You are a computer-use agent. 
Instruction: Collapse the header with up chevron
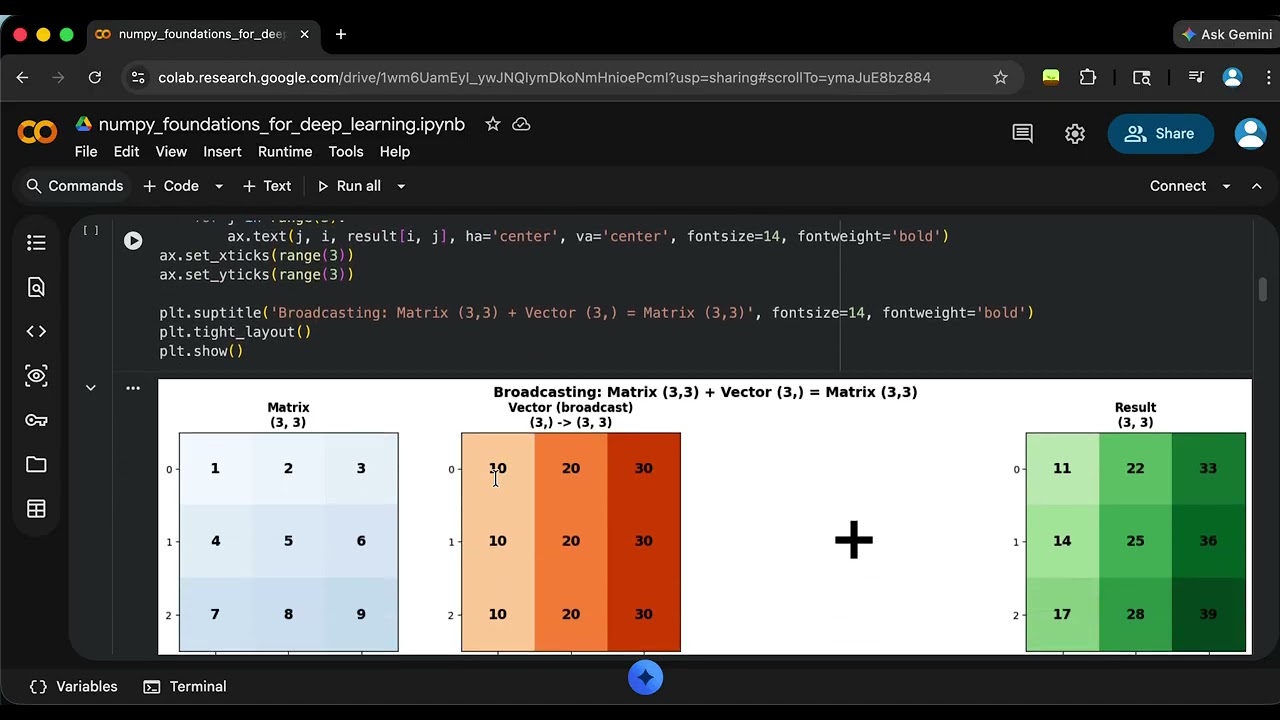(1257, 186)
